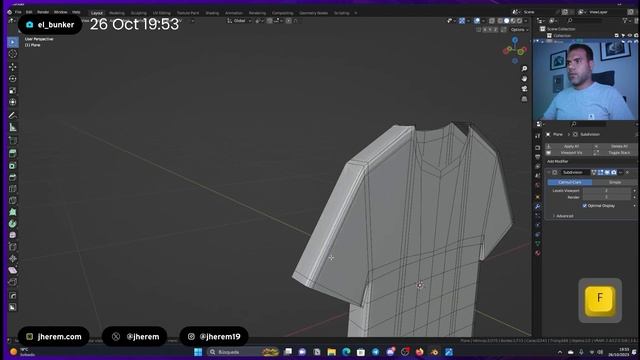Open the Modifiers wrench properties tab
Viewport: 640px width, 360px height.
pos(538,207)
